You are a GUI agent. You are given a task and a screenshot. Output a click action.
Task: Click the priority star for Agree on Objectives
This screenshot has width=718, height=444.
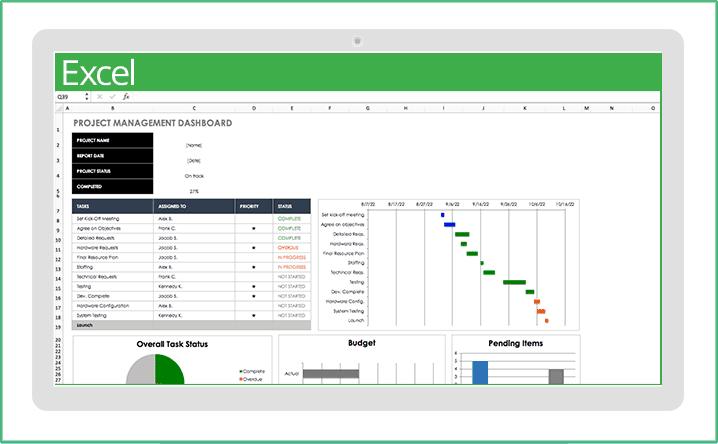tap(254, 229)
